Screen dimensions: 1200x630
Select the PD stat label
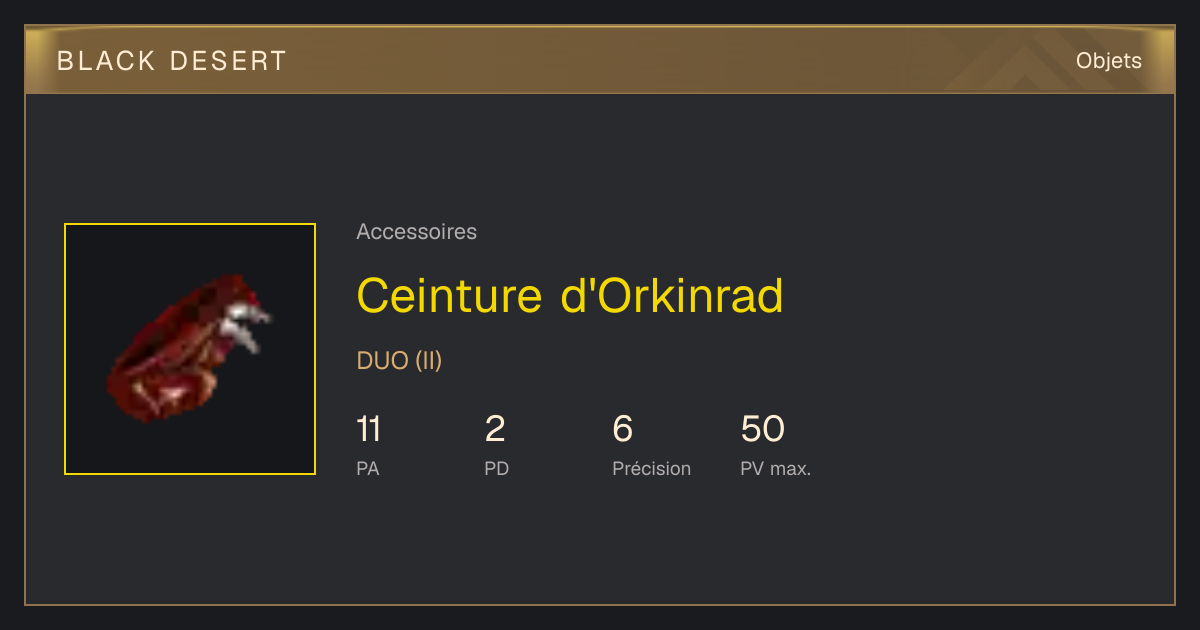click(497, 468)
